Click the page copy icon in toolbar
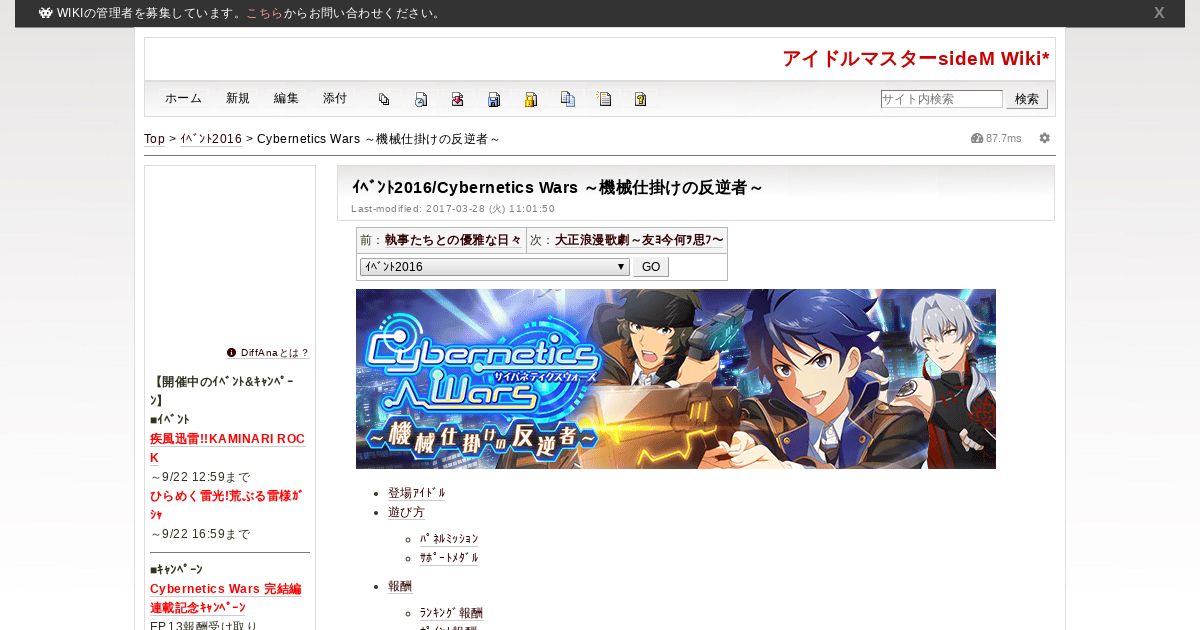 tap(384, 99)
